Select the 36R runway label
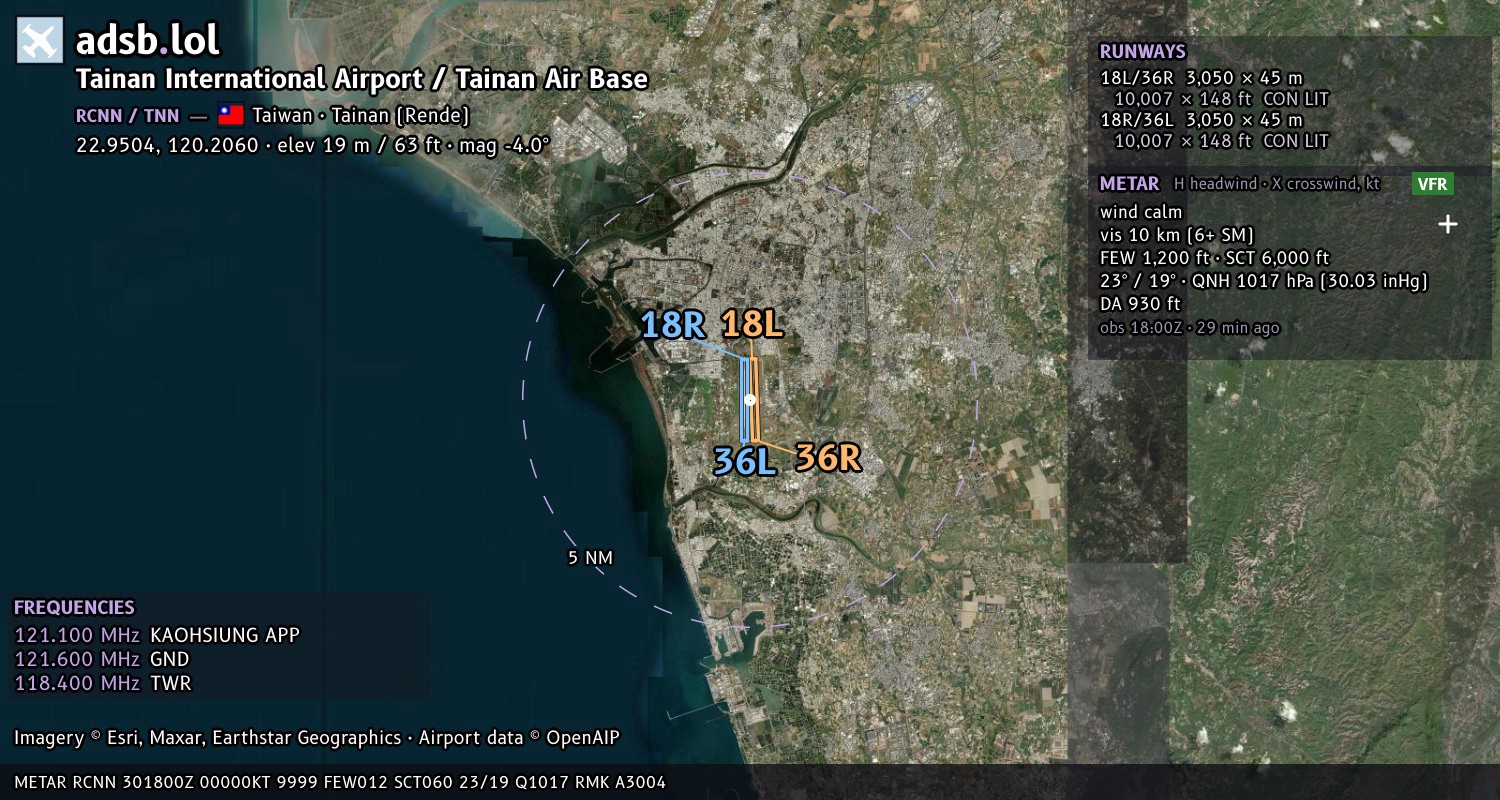The image size is (1500, 800). click(x=828, y=457)
